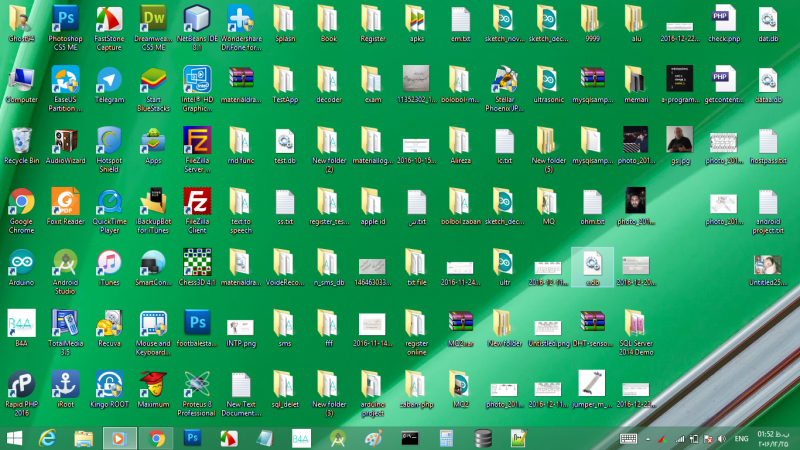Open iRoot desktop shortcut

pyautogui.click(x=65, y=389)
